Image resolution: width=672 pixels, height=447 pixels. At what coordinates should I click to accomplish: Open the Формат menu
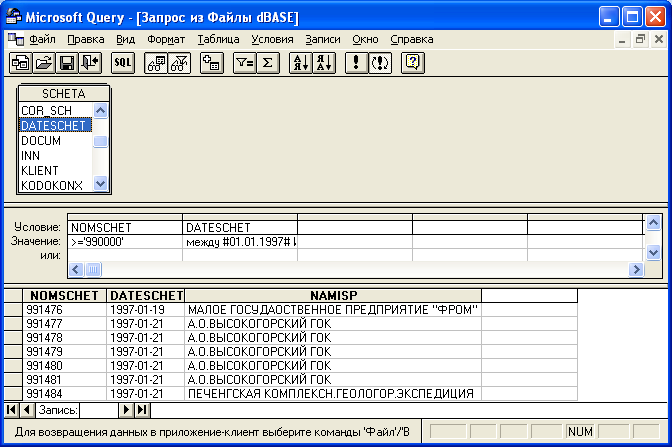[166, 39]
